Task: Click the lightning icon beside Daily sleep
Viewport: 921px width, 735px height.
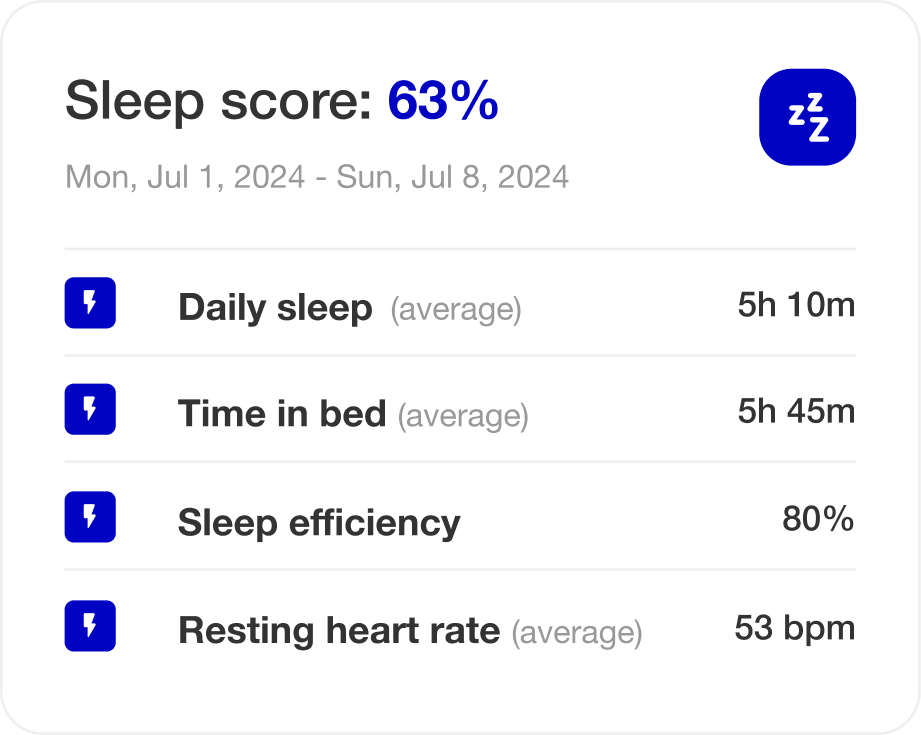Action: 90,303
